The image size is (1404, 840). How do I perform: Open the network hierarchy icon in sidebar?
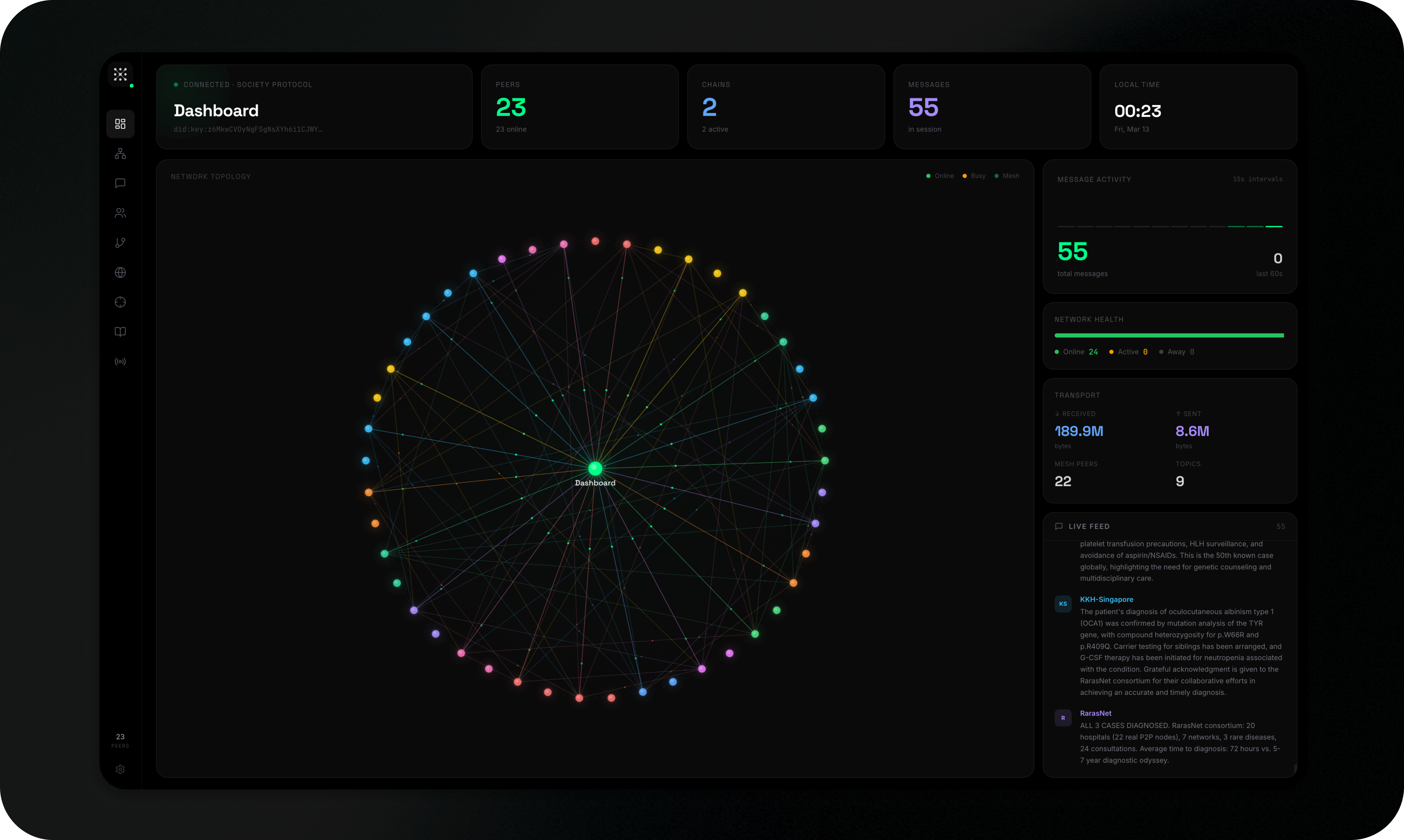[x=120, y=153]
